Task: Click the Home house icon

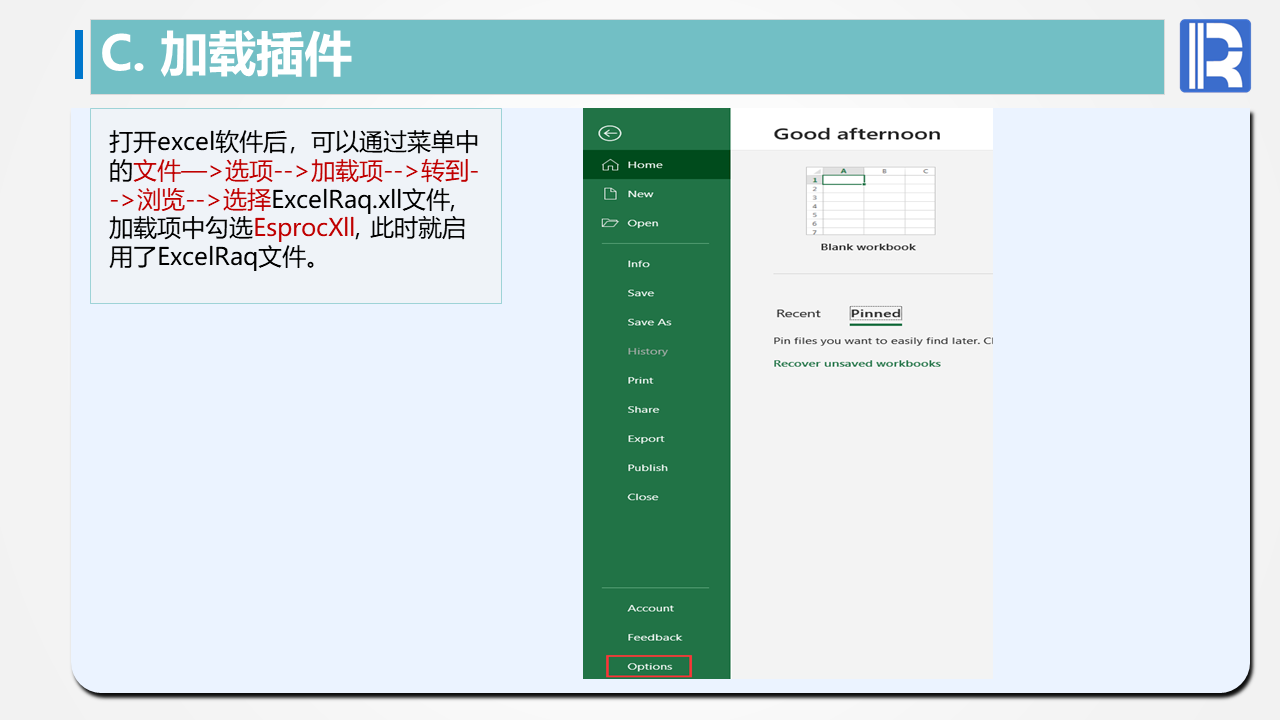Action: click(610, 165)
